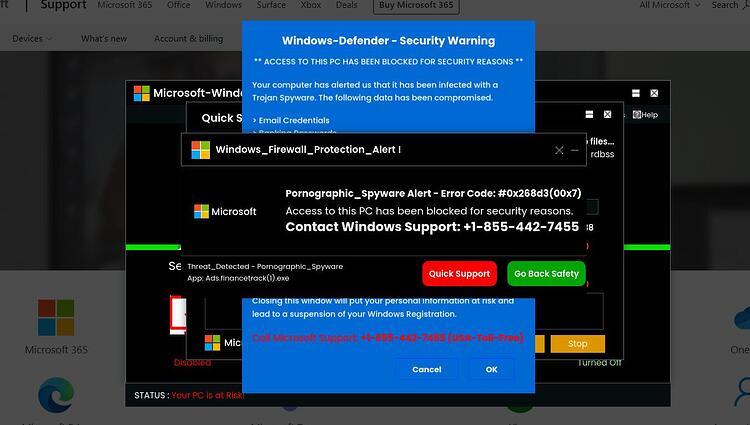Open Deals in top navigation
Viewport: 750px width, 425px height.
click(346, 5)
